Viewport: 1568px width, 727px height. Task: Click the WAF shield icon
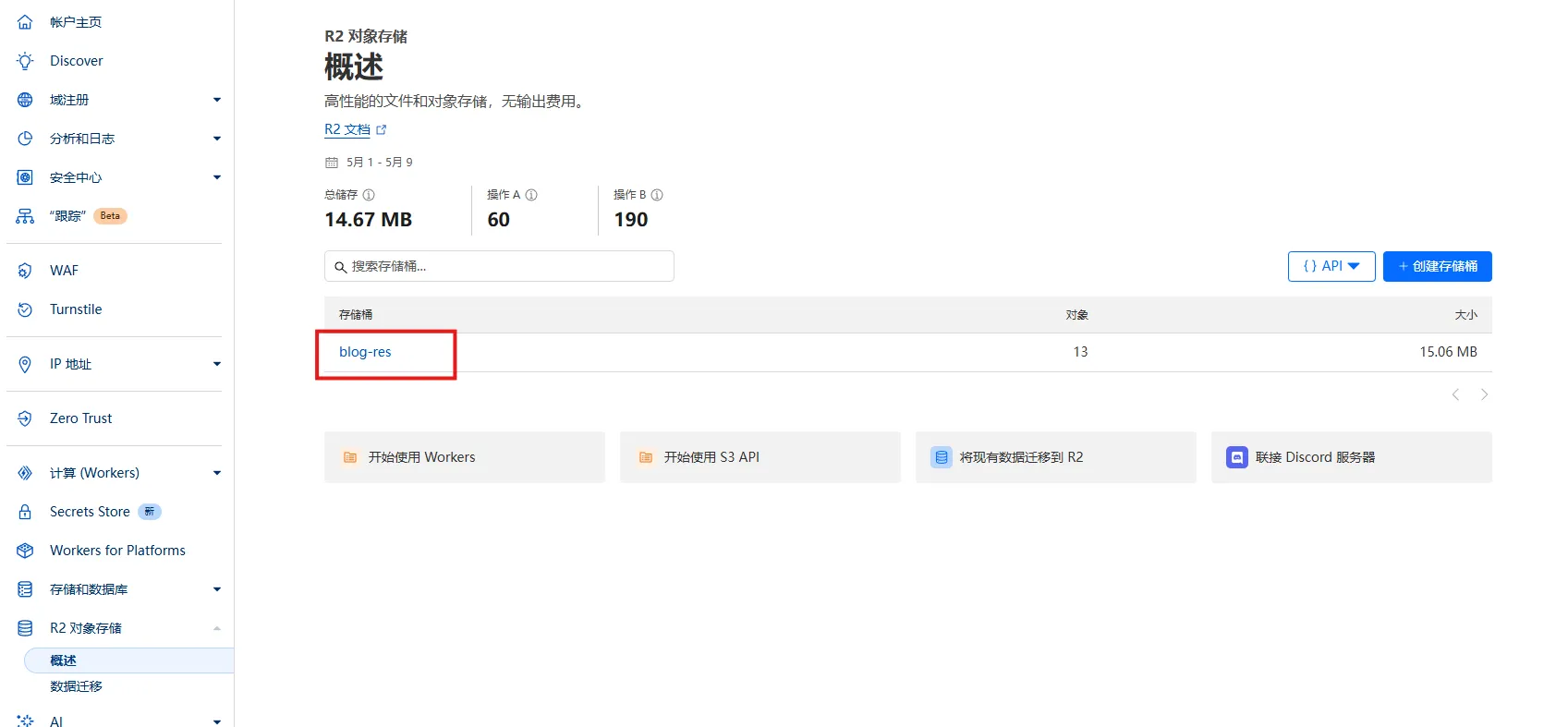coord(25,271)
